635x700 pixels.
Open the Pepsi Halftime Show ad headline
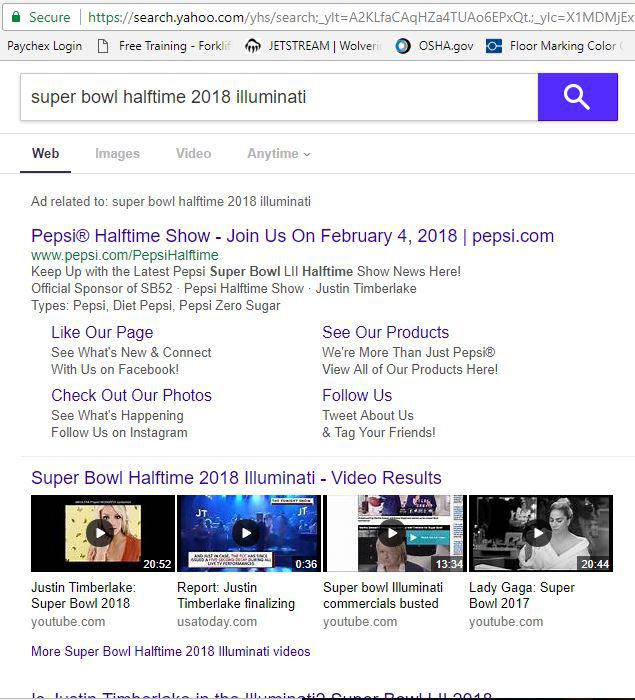coord(292,236)
